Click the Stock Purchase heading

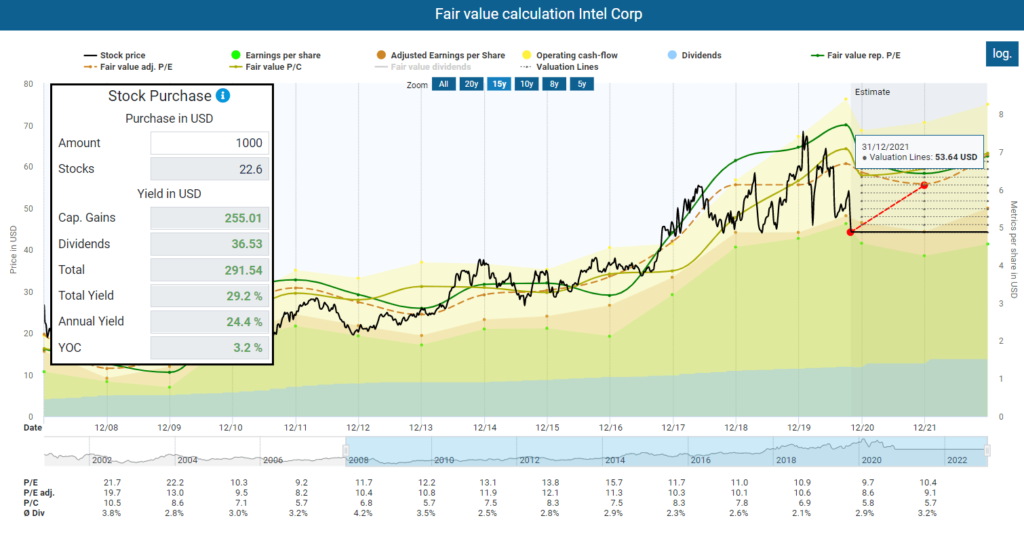[159, 96]
